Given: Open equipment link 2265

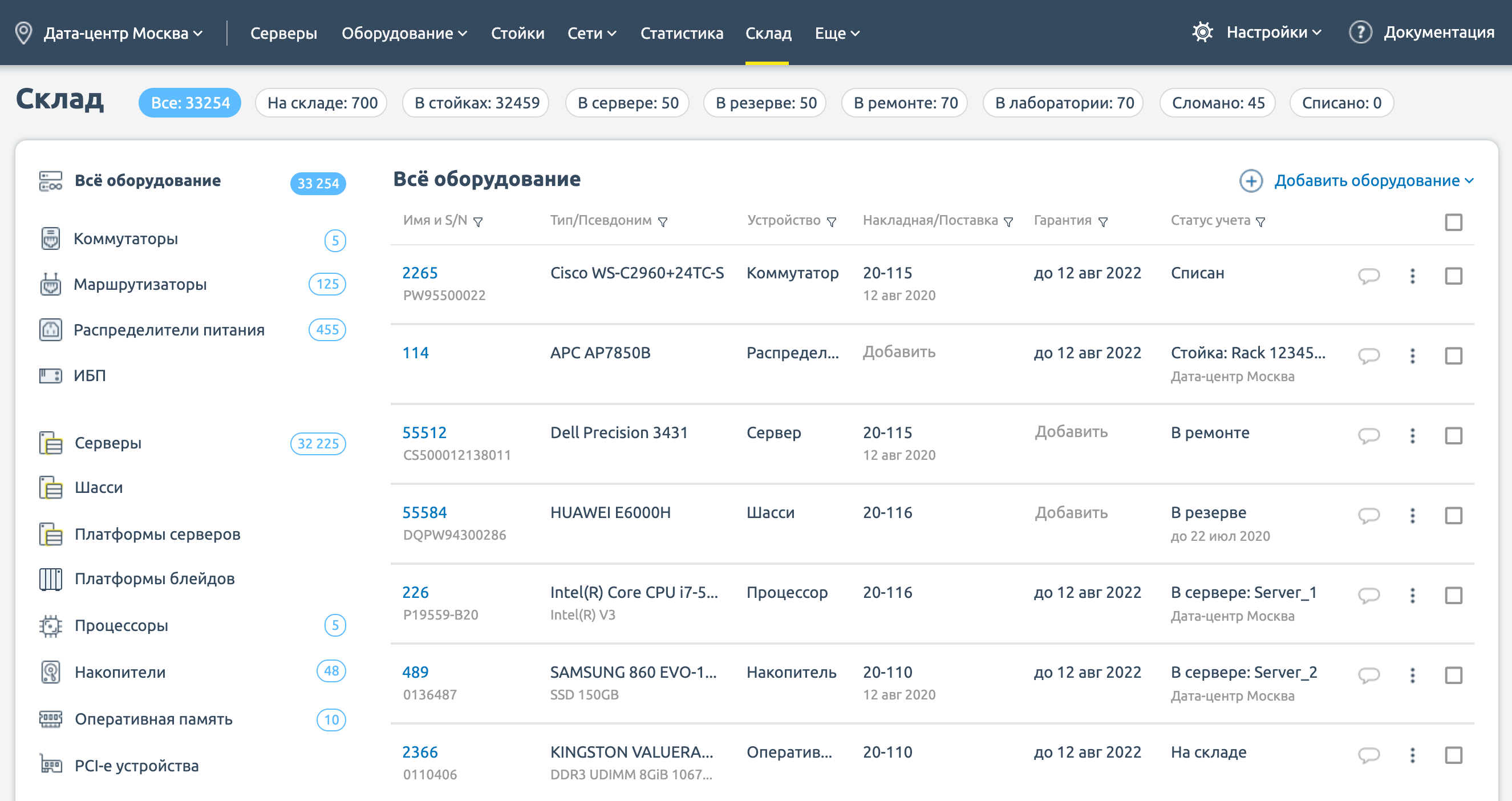Looking at the screenshot, I should [x=420, y=273].
